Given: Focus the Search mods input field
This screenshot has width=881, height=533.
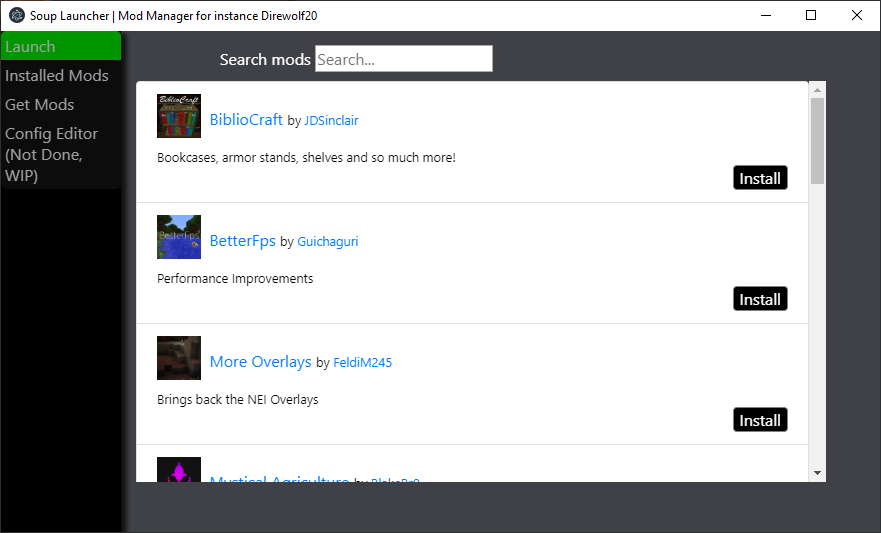Looking at the screenshot, I should (403, 59).
